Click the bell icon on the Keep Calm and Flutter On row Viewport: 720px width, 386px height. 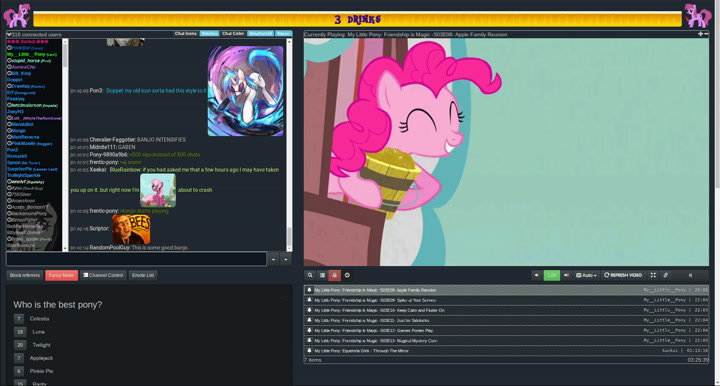[x=309, y=310]
